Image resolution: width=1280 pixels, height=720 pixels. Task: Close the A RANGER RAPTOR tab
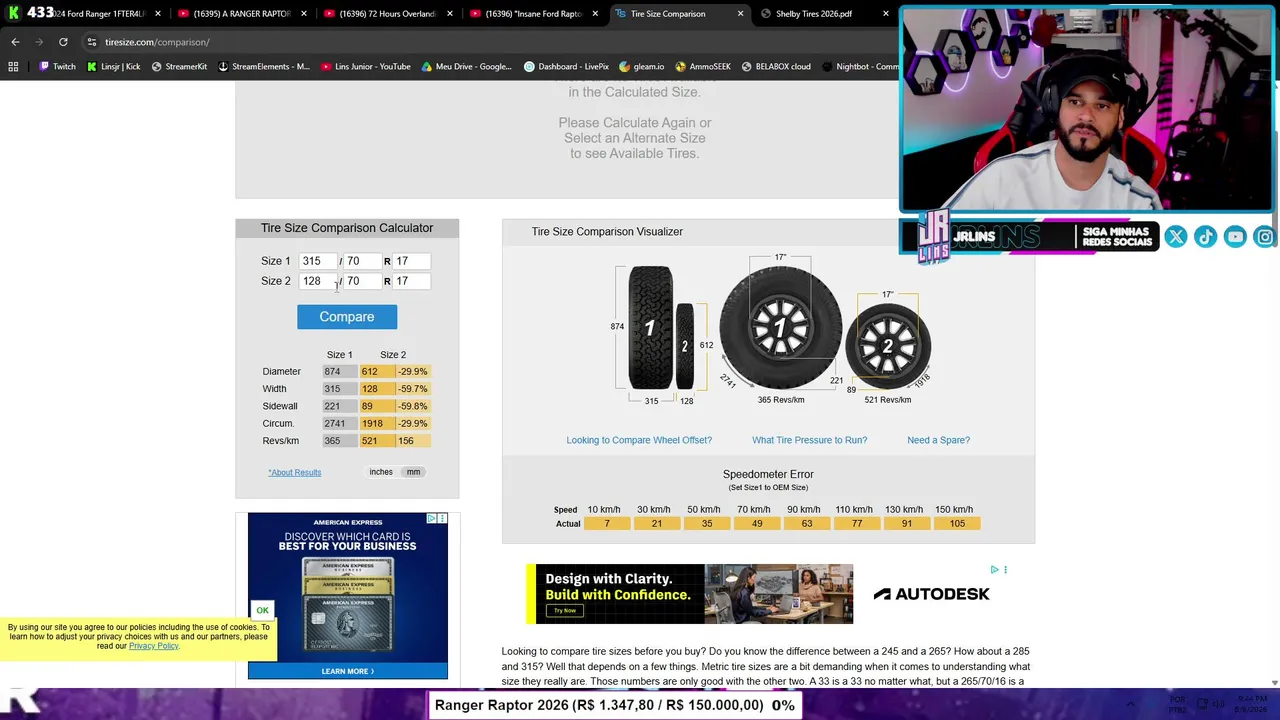303,14
